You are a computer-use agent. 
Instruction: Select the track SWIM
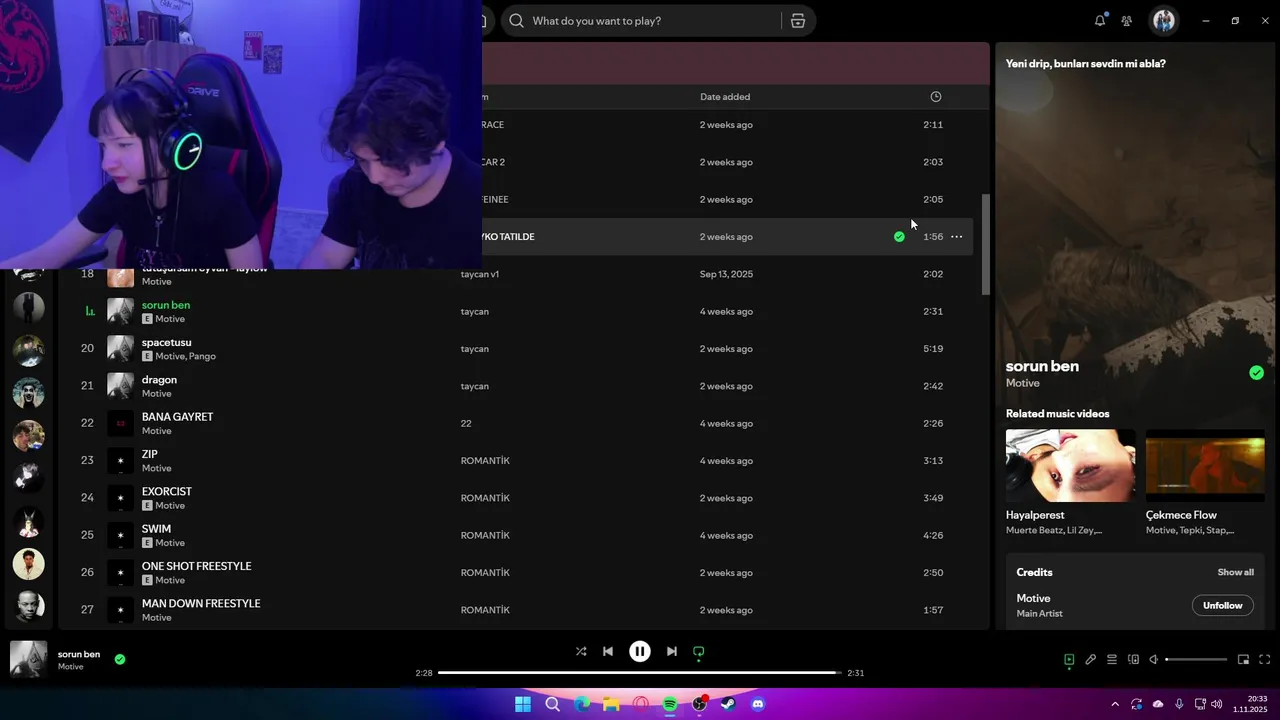156,529
